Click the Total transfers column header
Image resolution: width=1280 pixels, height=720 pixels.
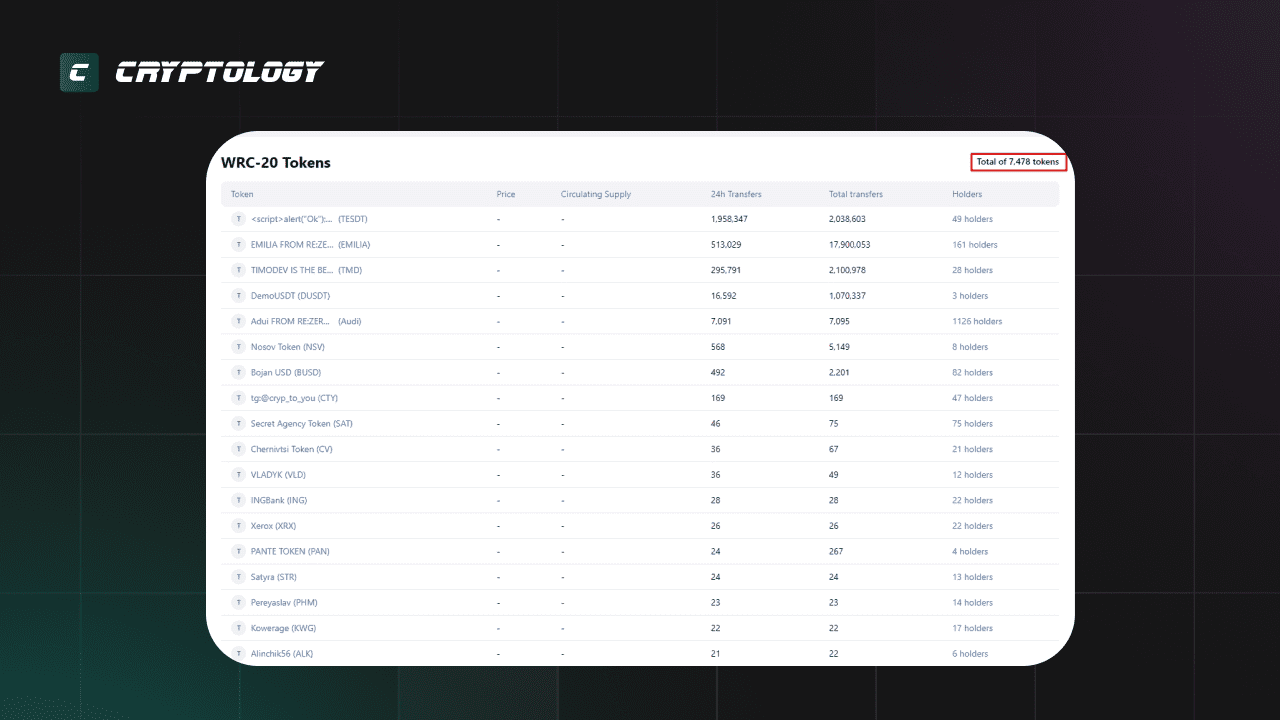click(856, 194)
